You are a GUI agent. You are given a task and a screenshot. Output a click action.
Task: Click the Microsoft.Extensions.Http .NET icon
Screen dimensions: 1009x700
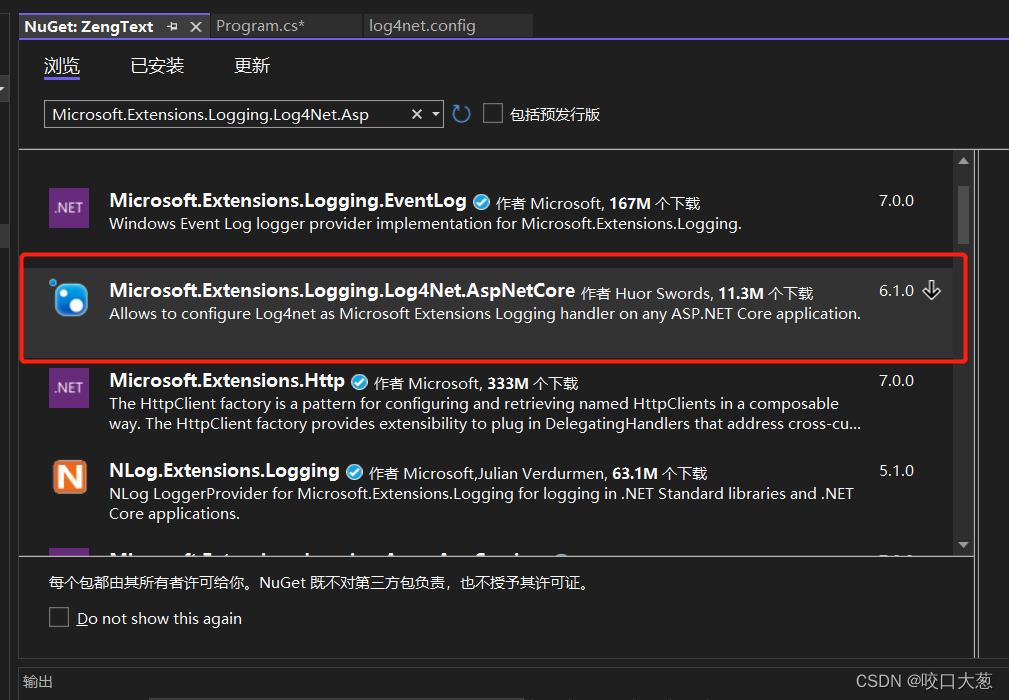click(69, 388)
